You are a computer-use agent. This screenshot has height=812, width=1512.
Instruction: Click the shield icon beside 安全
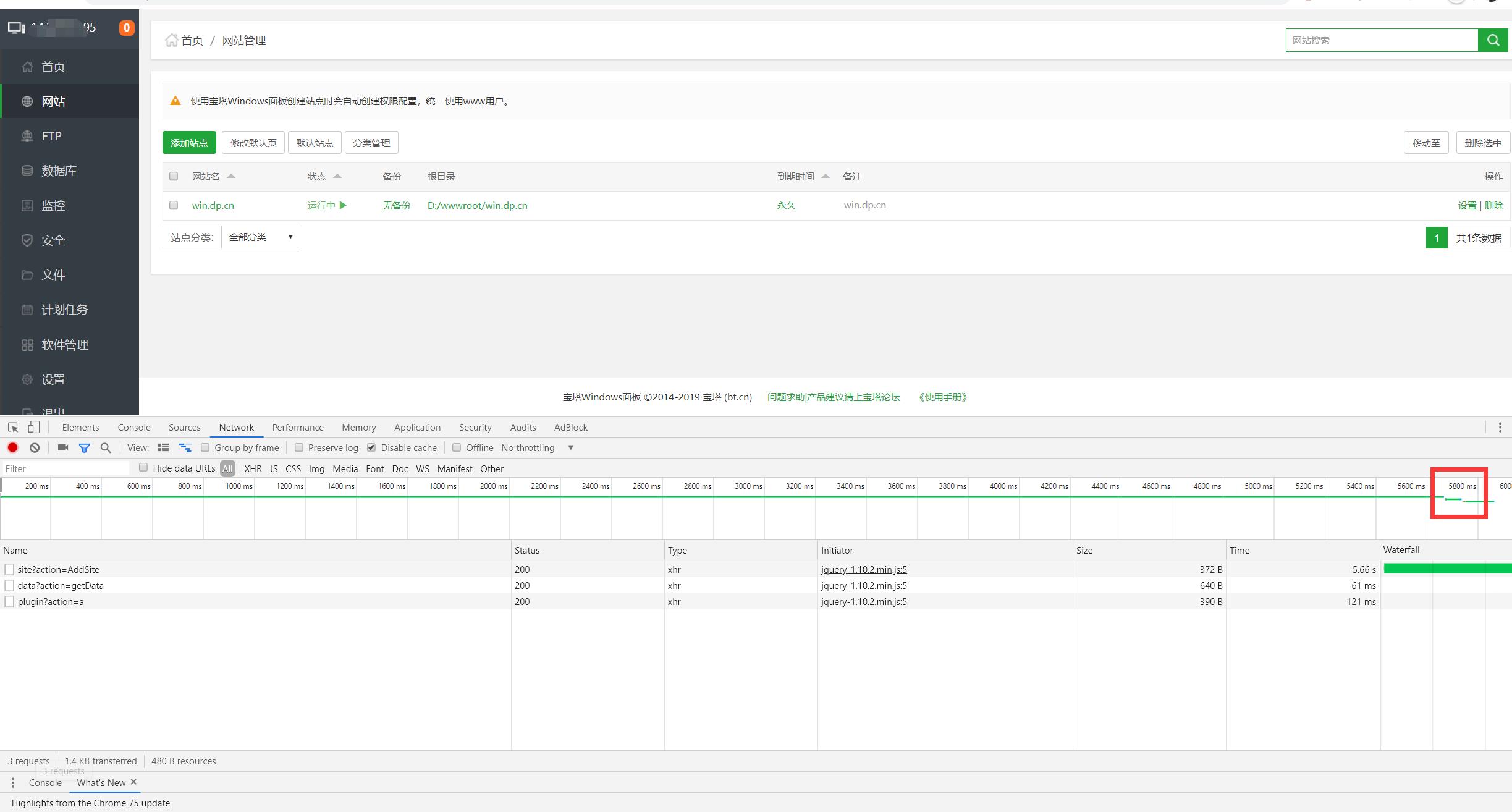coord(27,240)
